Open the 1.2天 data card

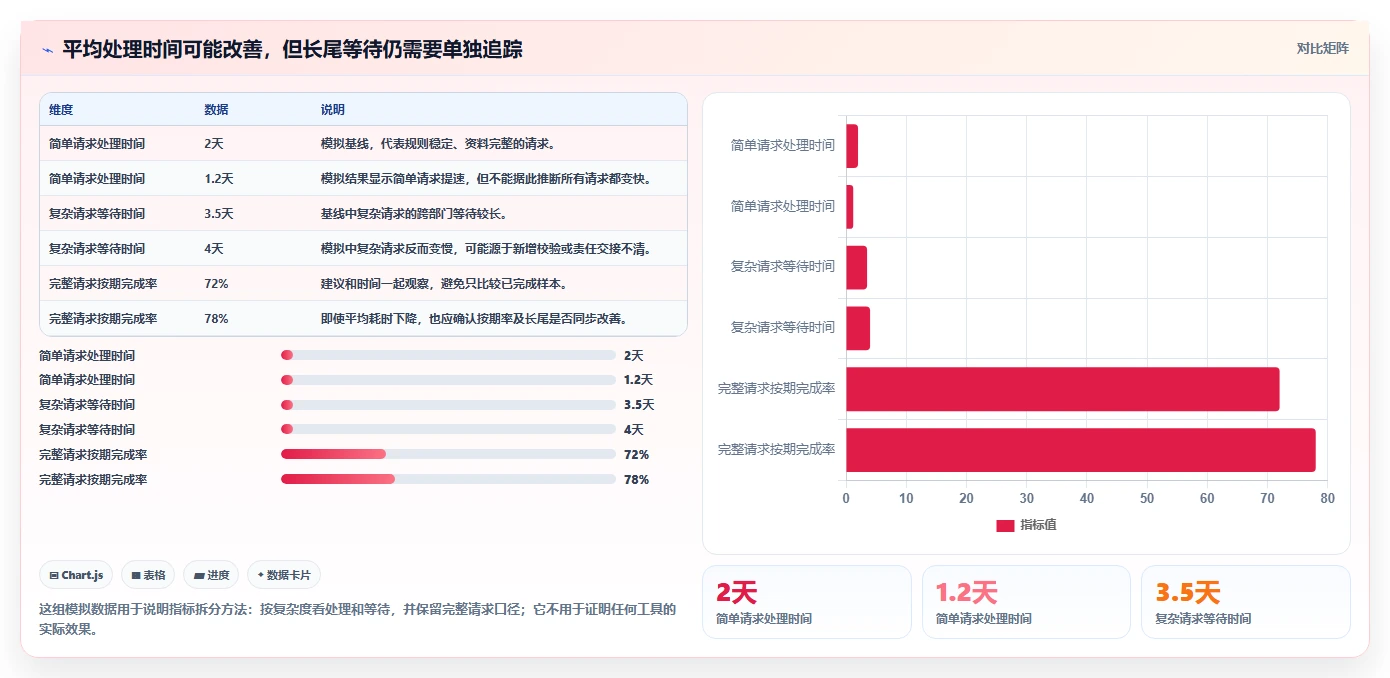coord(1026,602)
